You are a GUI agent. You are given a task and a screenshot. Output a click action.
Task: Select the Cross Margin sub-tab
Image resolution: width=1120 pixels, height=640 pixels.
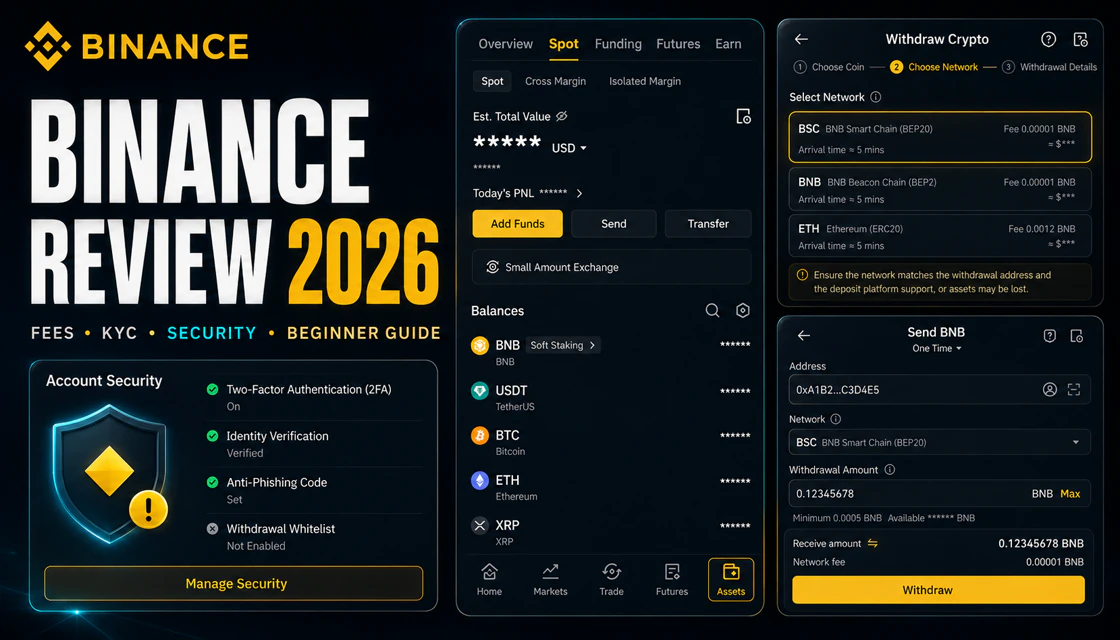coord(555,81)
